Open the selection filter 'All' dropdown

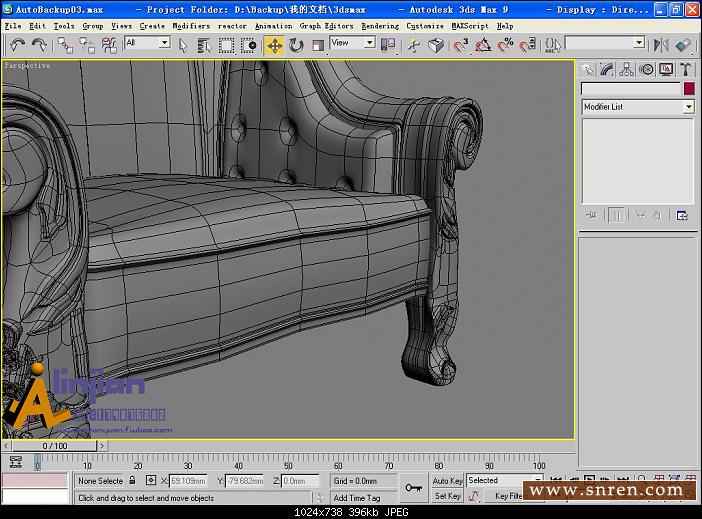coord(147,43)
